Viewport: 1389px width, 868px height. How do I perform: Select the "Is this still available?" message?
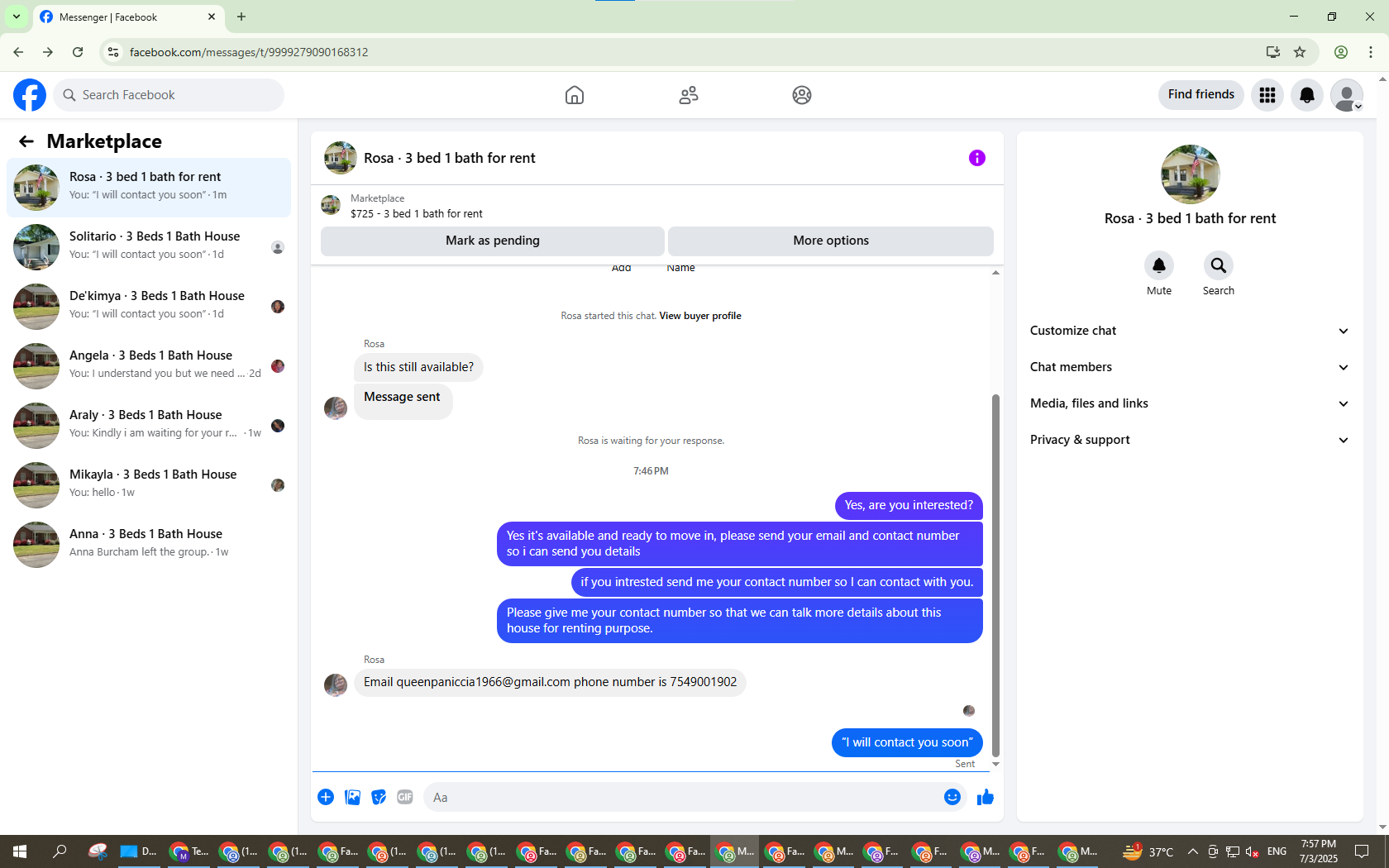point(418,367)
